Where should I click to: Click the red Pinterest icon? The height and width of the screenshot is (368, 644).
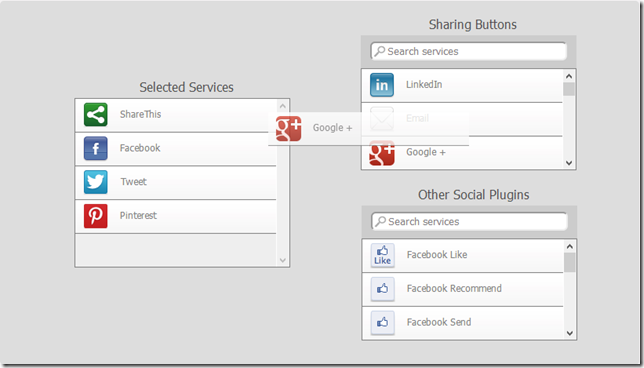(x=96, y=216)
